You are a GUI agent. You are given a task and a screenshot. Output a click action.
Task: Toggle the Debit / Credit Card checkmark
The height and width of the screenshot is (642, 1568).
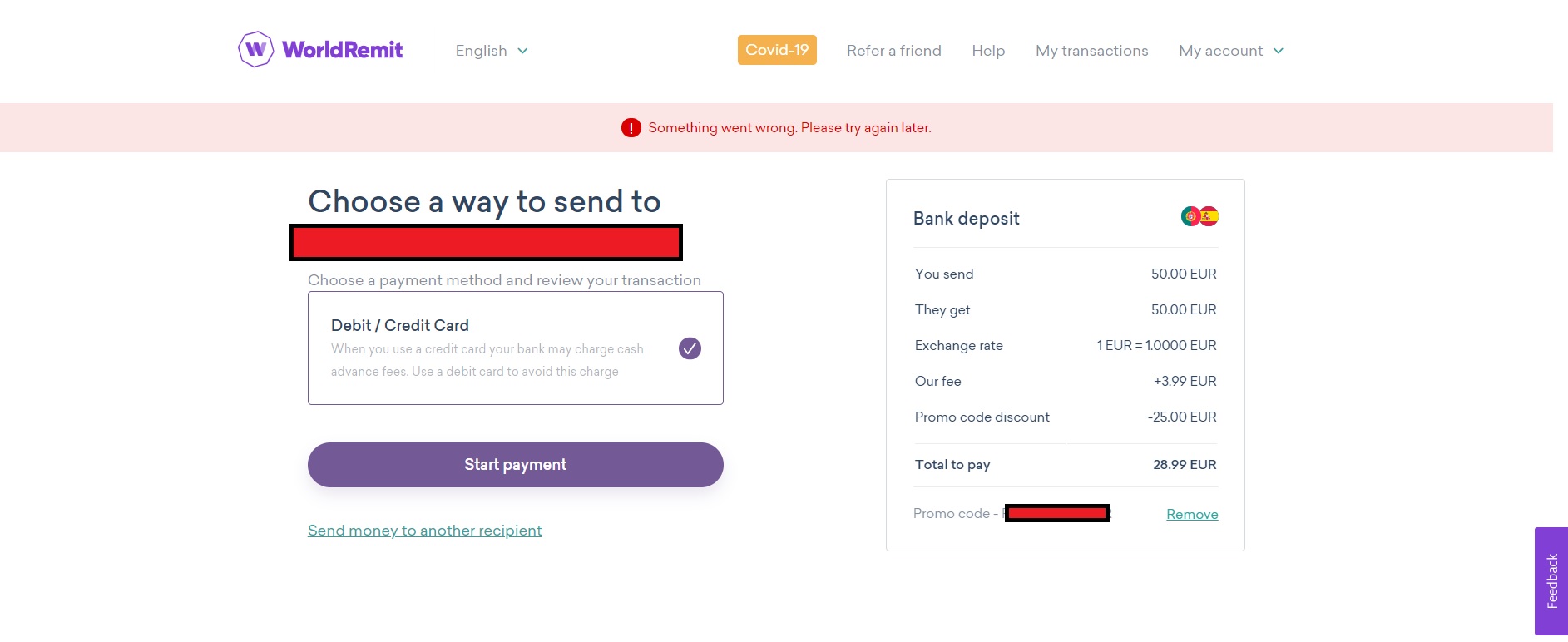coord(690,348)
